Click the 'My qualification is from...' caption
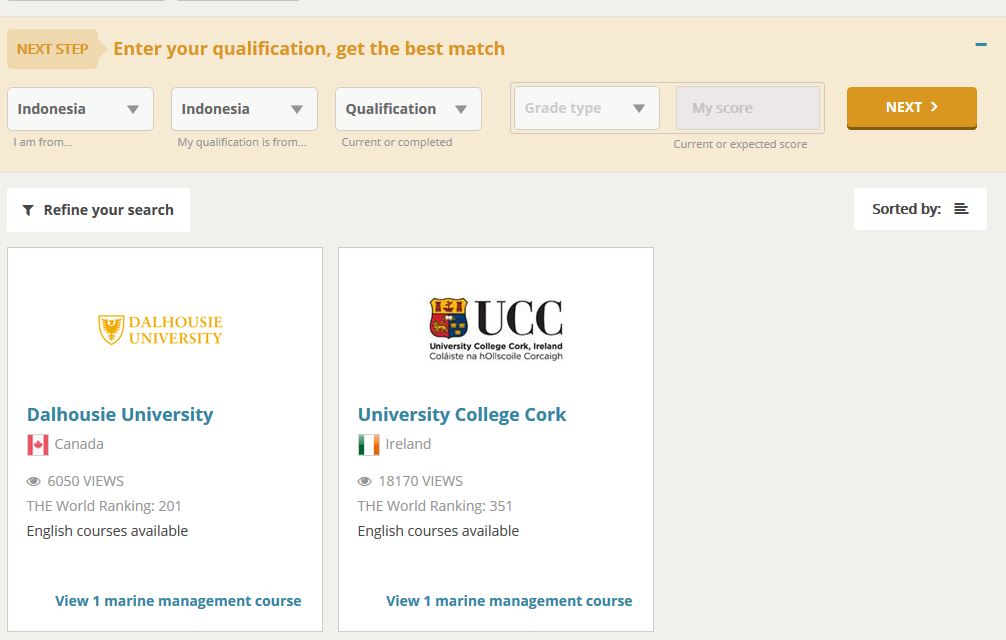This screenshot has height=640, width=1006. [x=242, y=142]
